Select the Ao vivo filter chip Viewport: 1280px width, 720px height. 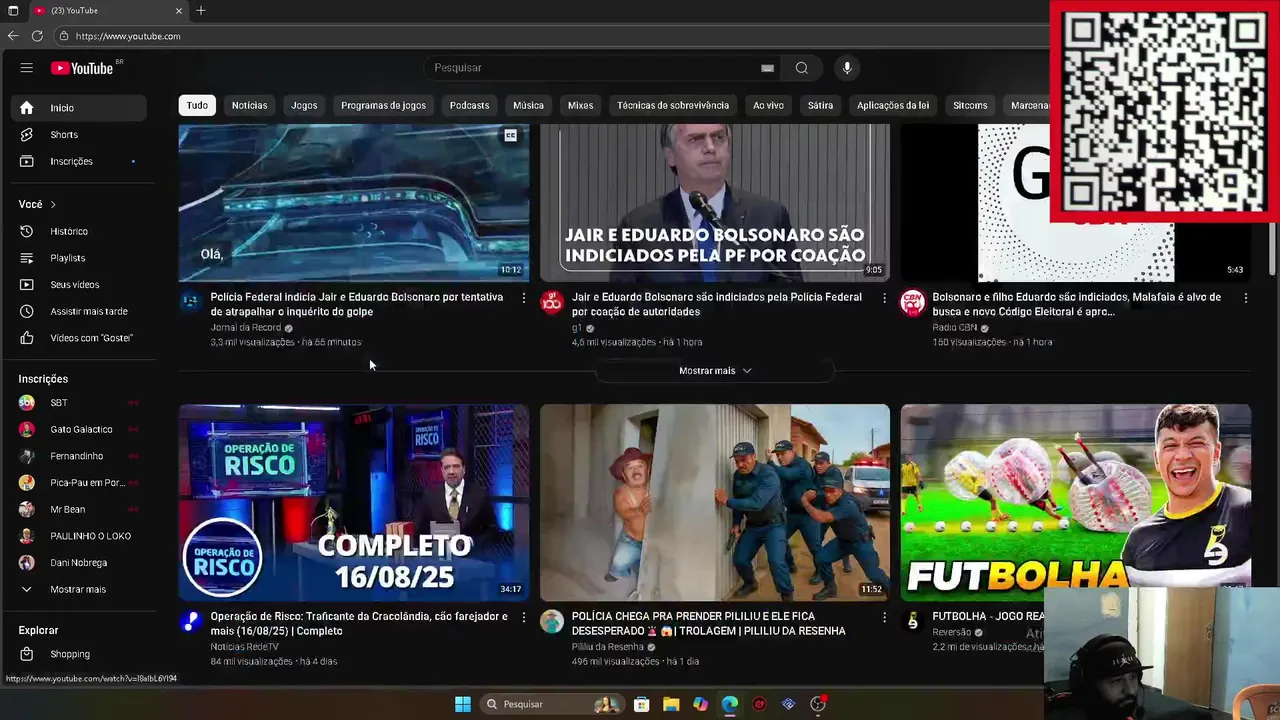click(x=768, y=105)
